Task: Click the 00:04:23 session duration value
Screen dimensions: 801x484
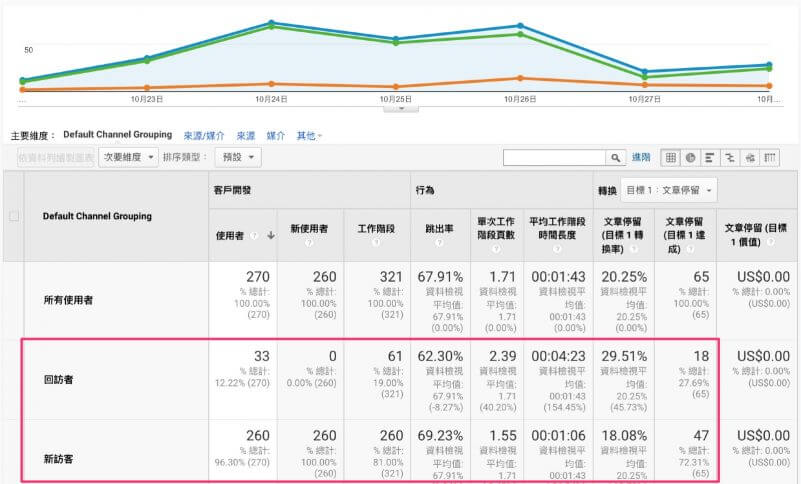Action: tap(558, 356)
